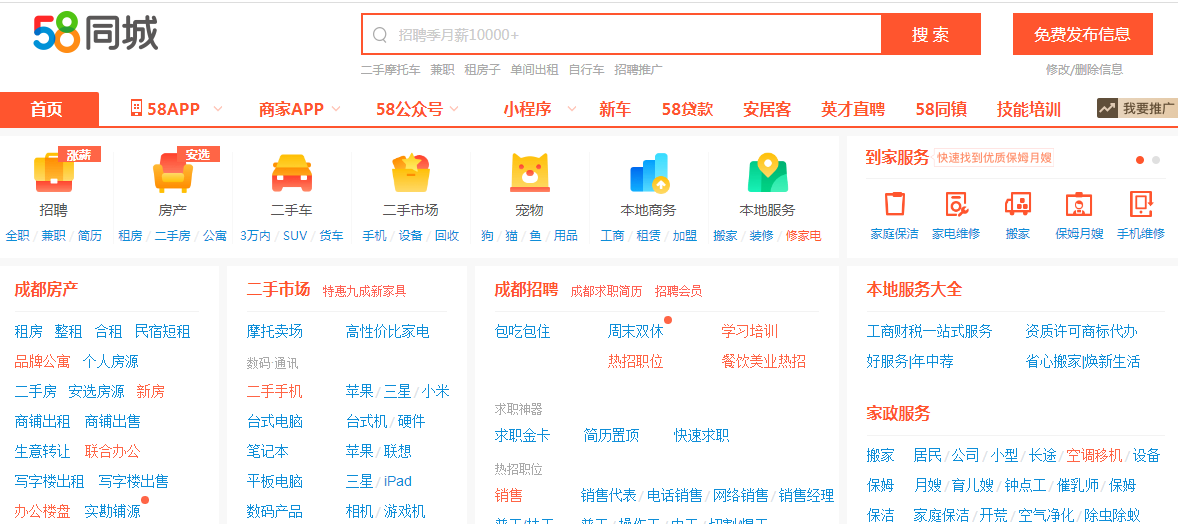Click the 兼职 link under 招聘
The width and height of the screenshot is (1178, 524).
click(53, 235)
